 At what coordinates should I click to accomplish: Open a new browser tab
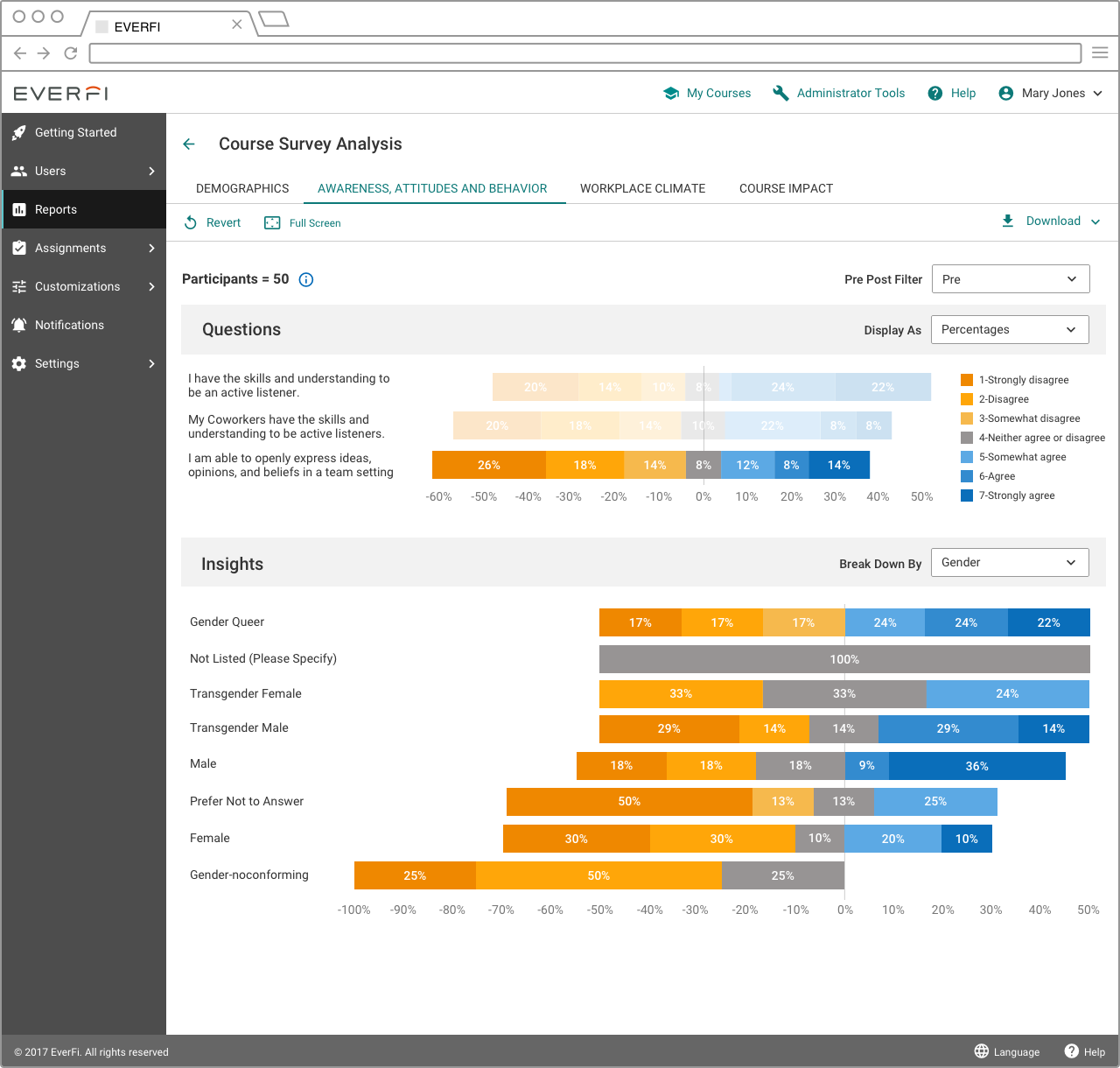pyautogui.click(x=274, y=19)
